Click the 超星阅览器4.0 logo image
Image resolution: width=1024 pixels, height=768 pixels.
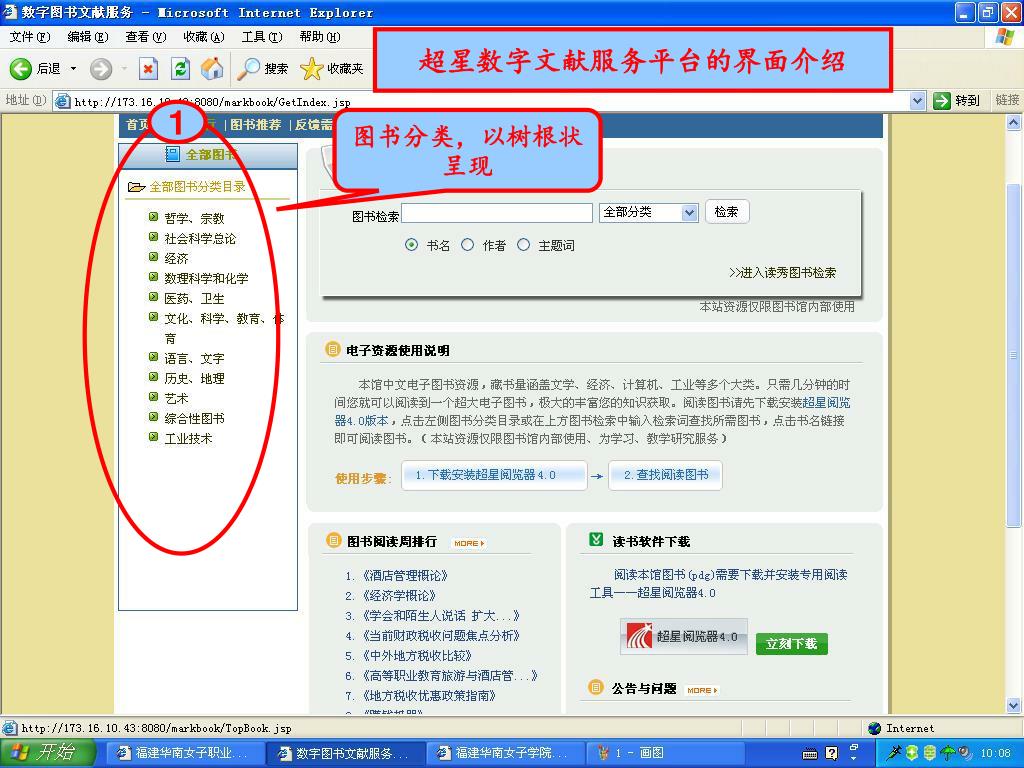(x=683, y=636)
